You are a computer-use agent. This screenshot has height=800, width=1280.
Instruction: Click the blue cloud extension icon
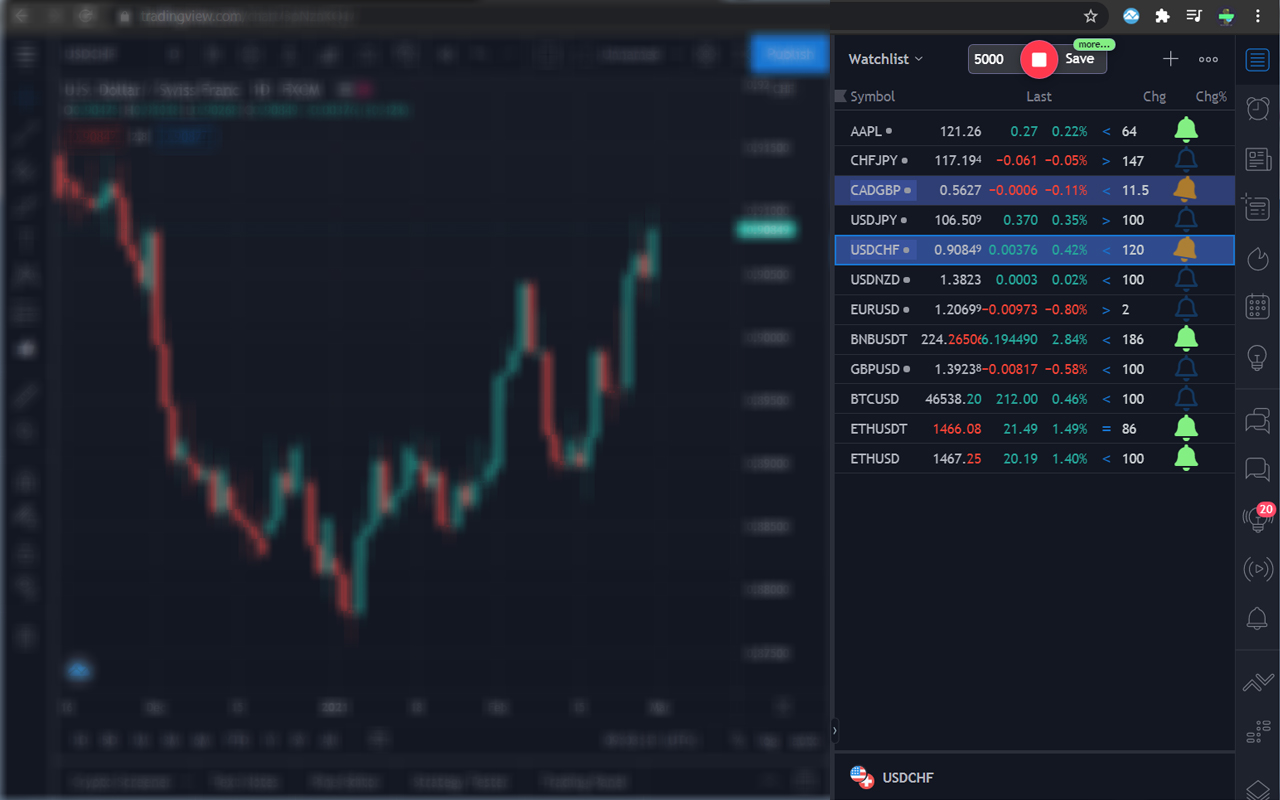click(1131, 16)
